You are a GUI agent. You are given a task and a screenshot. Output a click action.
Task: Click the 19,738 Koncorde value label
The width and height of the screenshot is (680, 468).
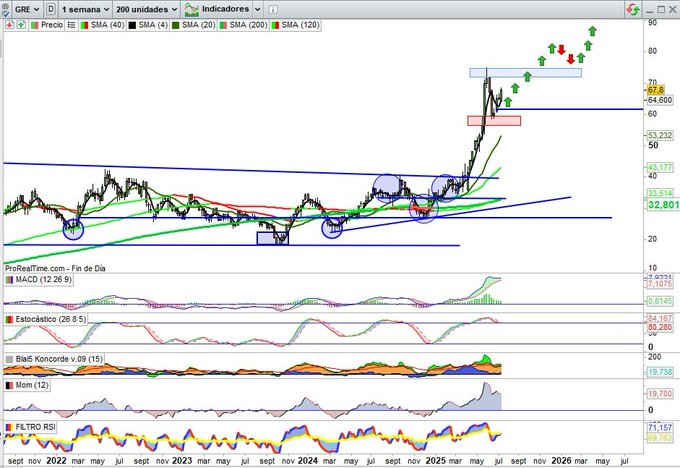[660, 372]
